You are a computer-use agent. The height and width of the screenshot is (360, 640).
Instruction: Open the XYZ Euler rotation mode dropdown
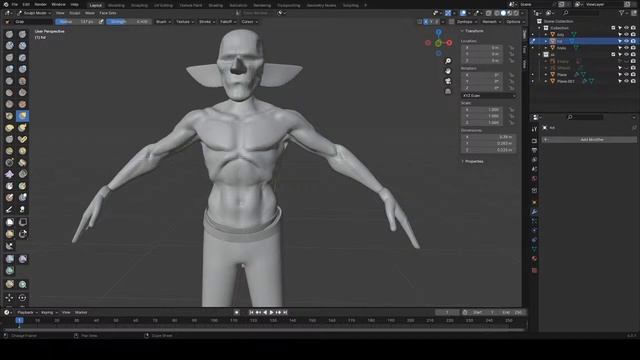(x=489, y=96)
